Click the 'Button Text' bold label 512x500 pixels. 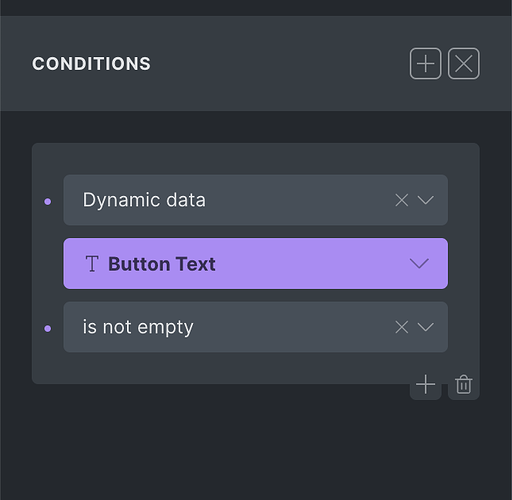click(x=162, y=264)
